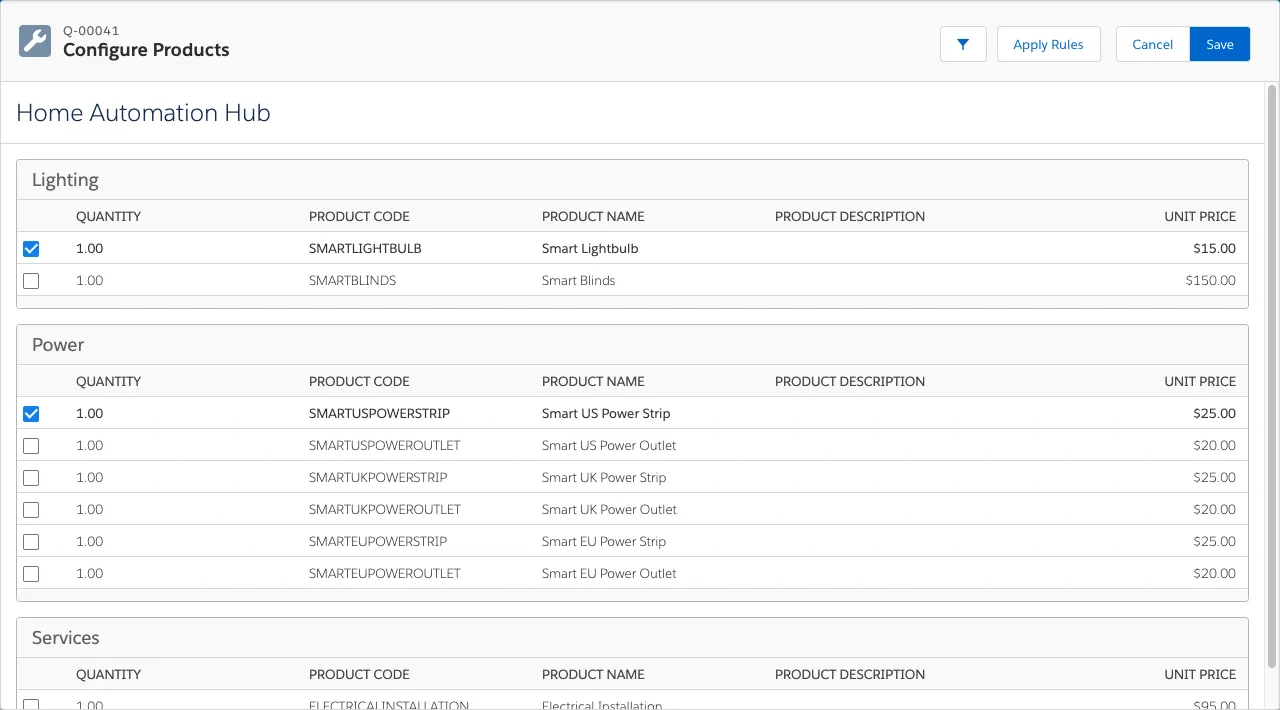
Task: Uncheck the Smart Lightbulb checkbox
Action: tap(31, 249)
